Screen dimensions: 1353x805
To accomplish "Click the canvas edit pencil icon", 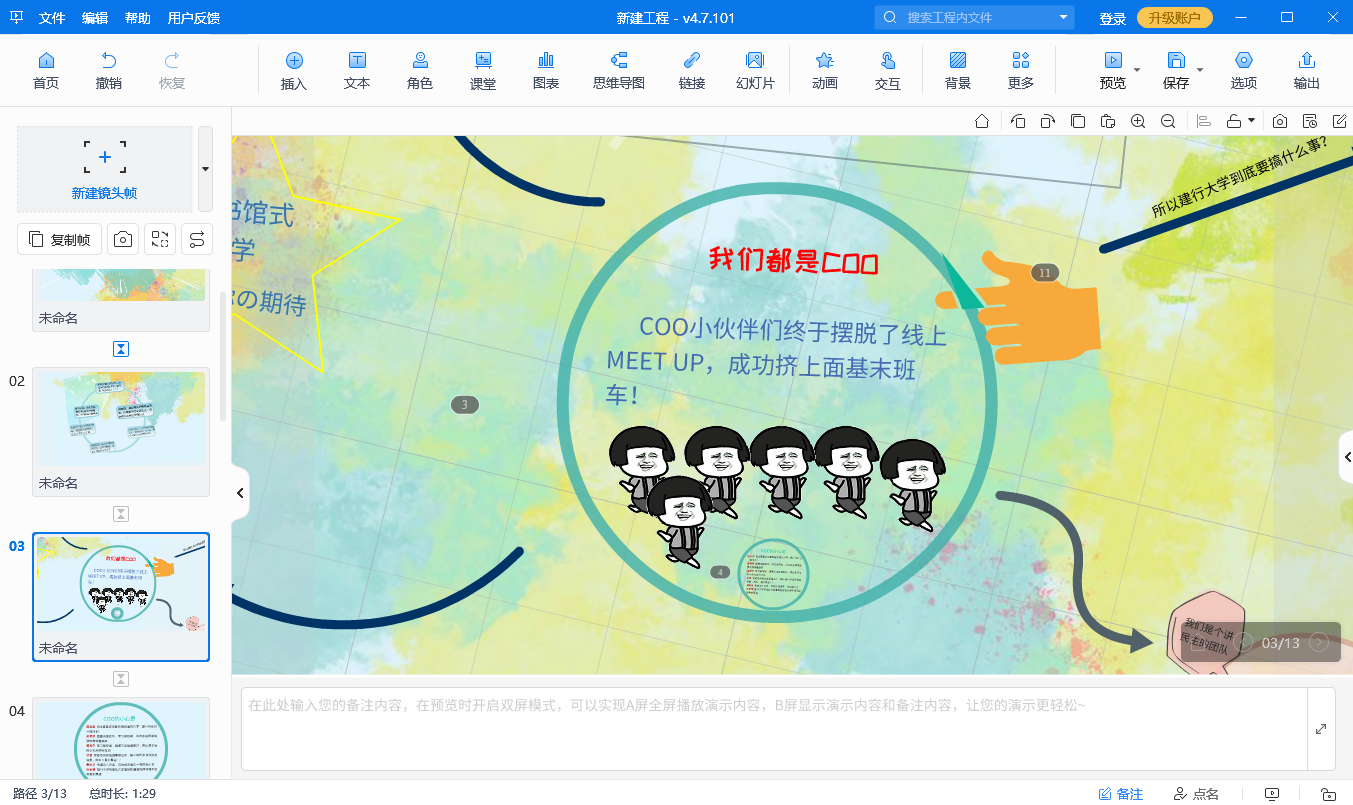I will [1340, 121].
